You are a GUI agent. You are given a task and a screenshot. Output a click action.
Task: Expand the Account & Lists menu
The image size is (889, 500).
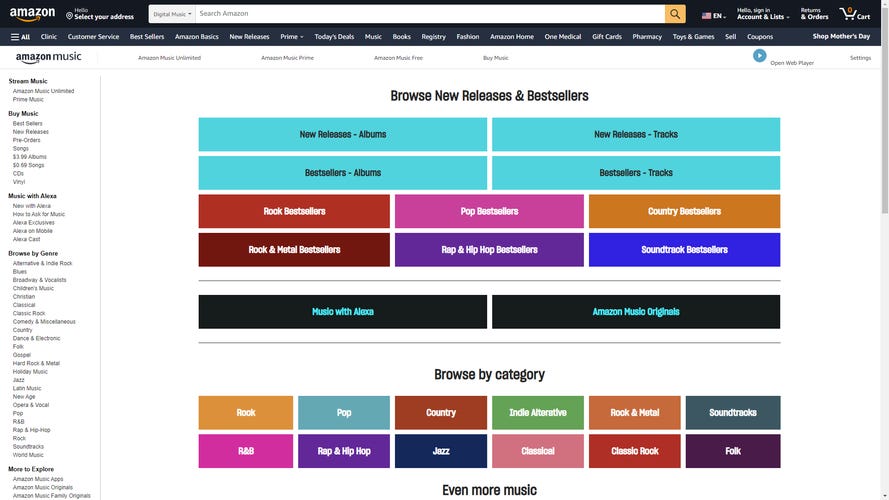click(x=762, y=14)
